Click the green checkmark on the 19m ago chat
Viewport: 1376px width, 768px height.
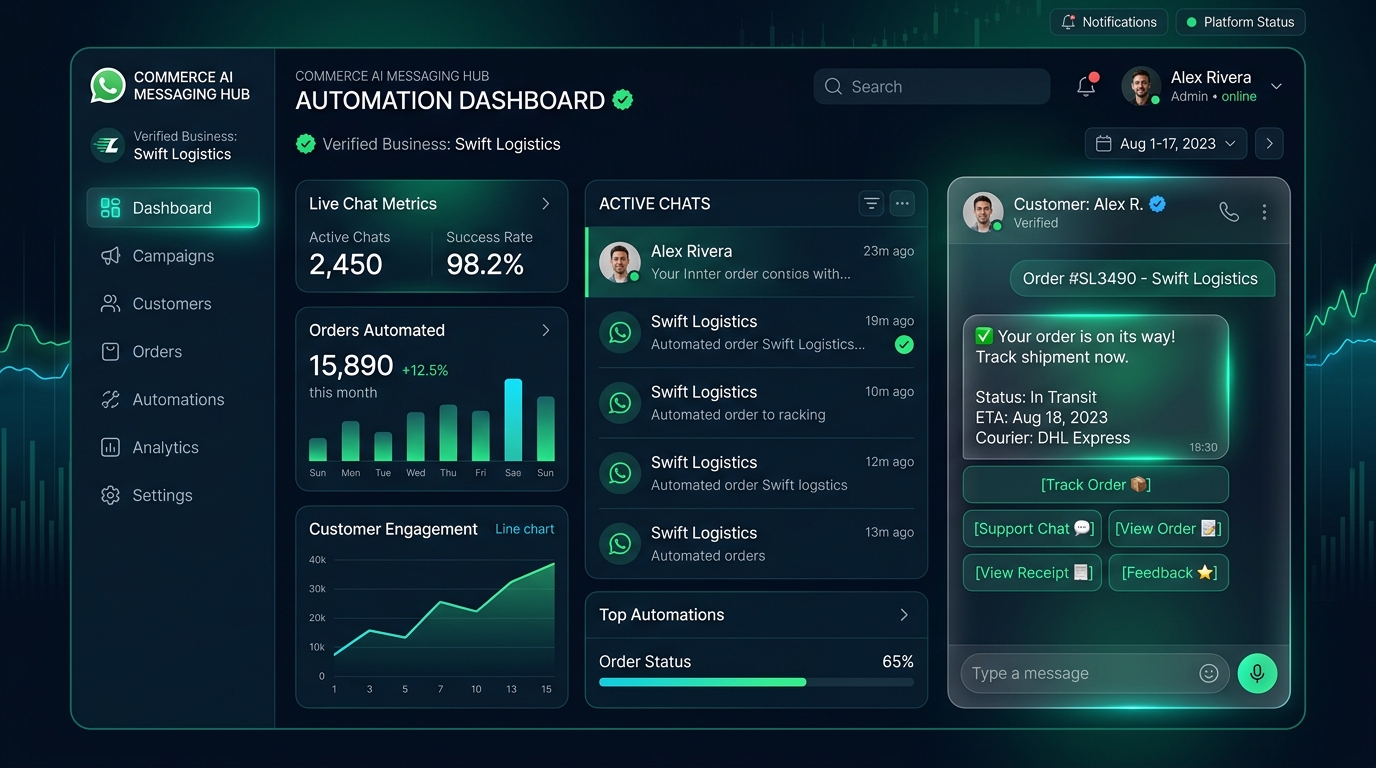pos(904,345)
